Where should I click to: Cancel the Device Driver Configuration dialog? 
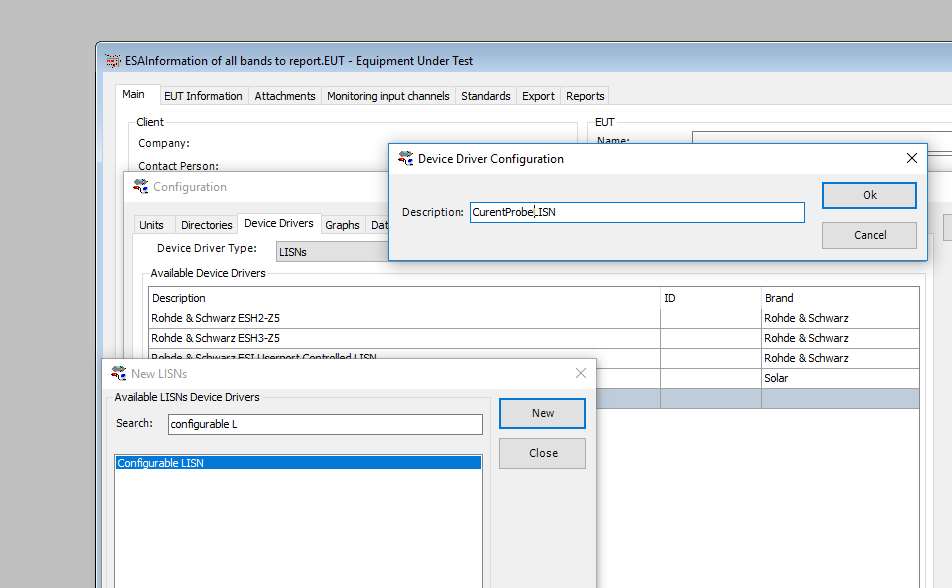point(869,235)
